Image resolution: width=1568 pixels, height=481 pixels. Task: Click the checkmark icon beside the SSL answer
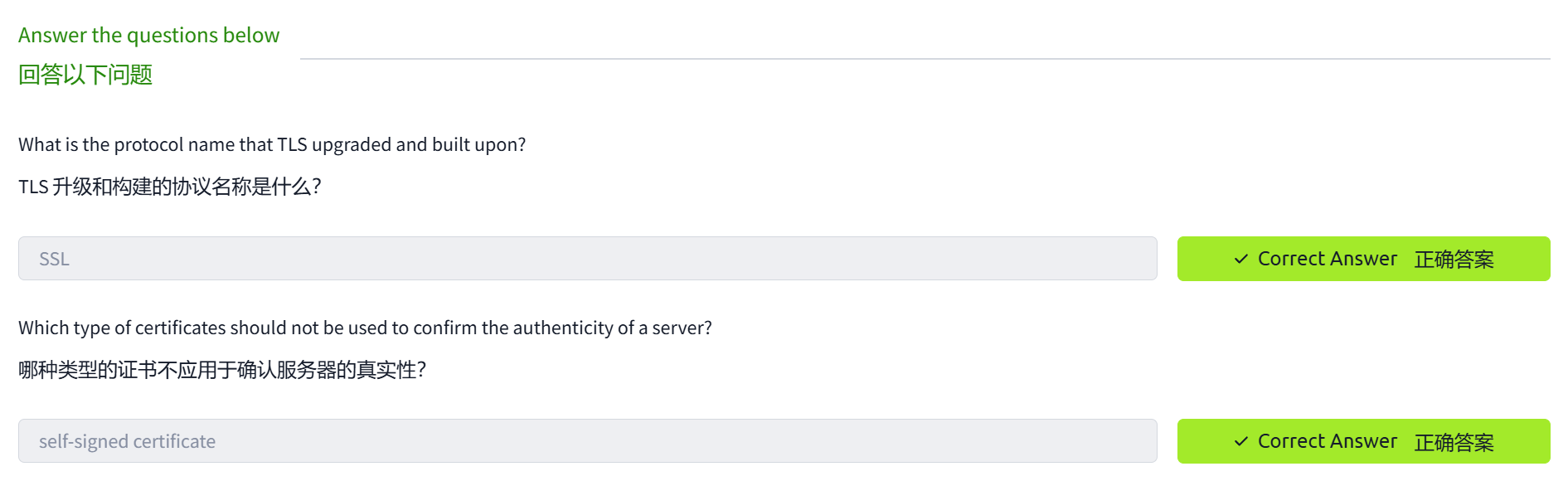coord(1240,259)
